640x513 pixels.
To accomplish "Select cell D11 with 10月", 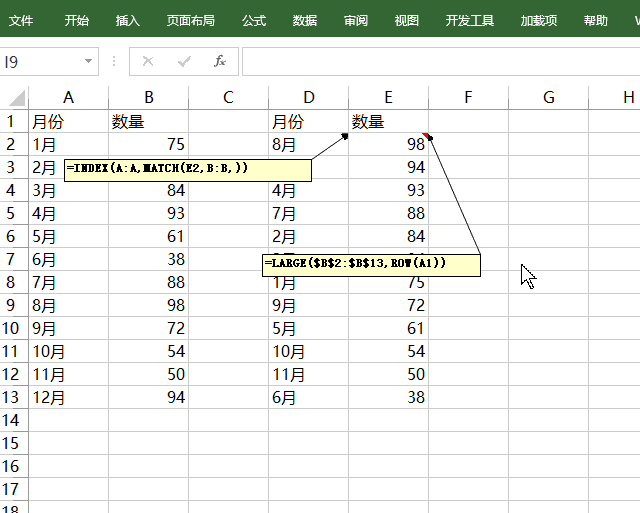I will click(x=309, y=351).
